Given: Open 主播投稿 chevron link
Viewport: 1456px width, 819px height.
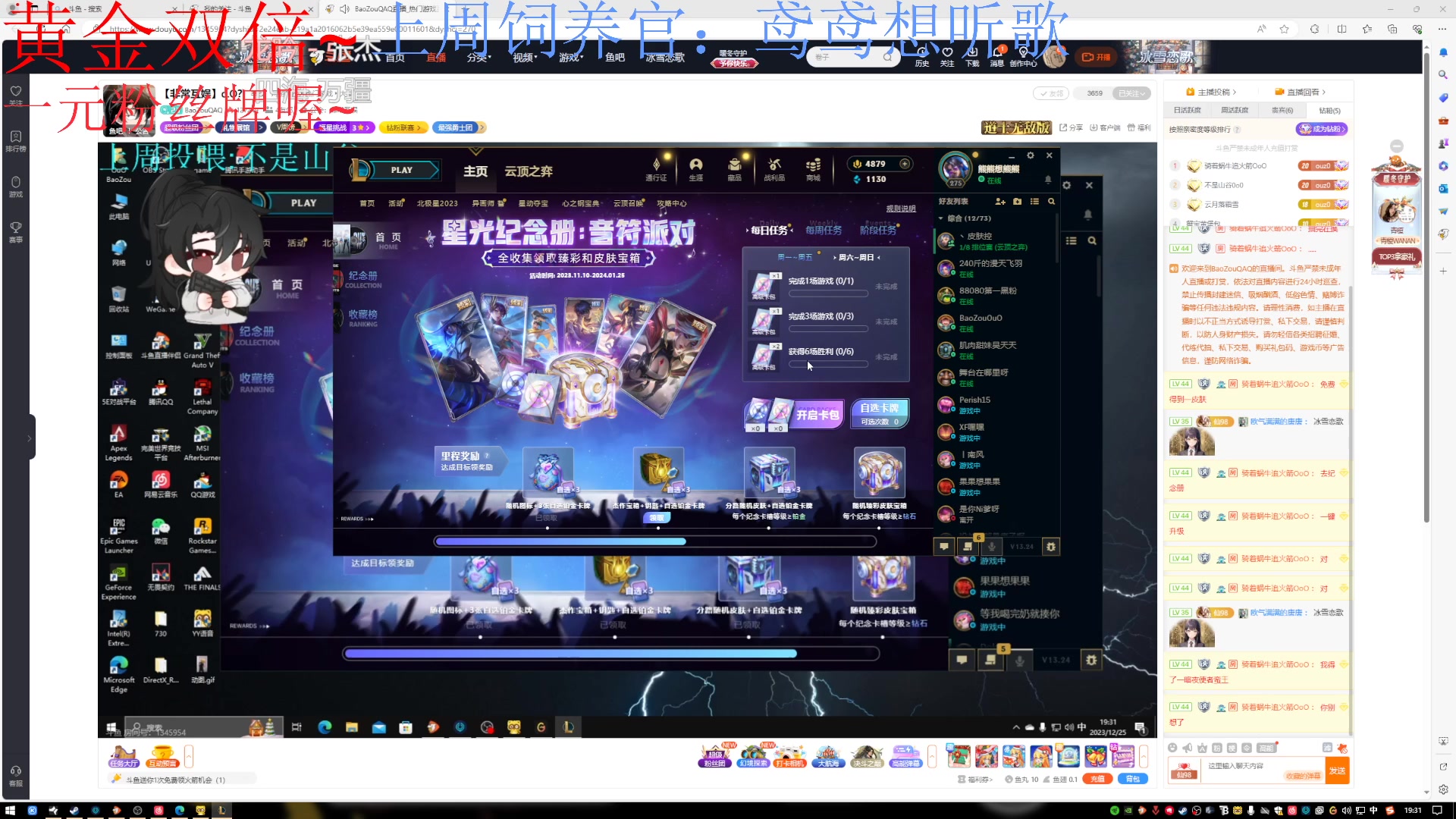Looking at the screenshot, I should point(1211,92).
